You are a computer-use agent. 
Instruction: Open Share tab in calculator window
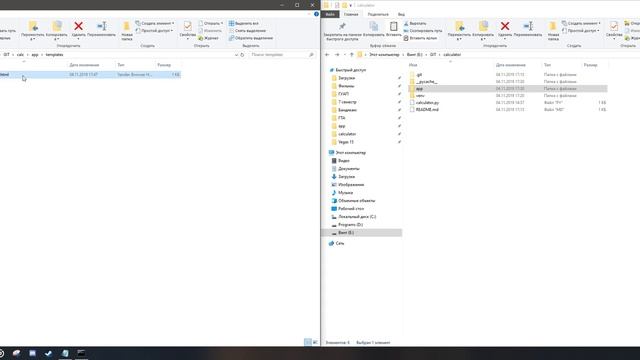point(378,14)
